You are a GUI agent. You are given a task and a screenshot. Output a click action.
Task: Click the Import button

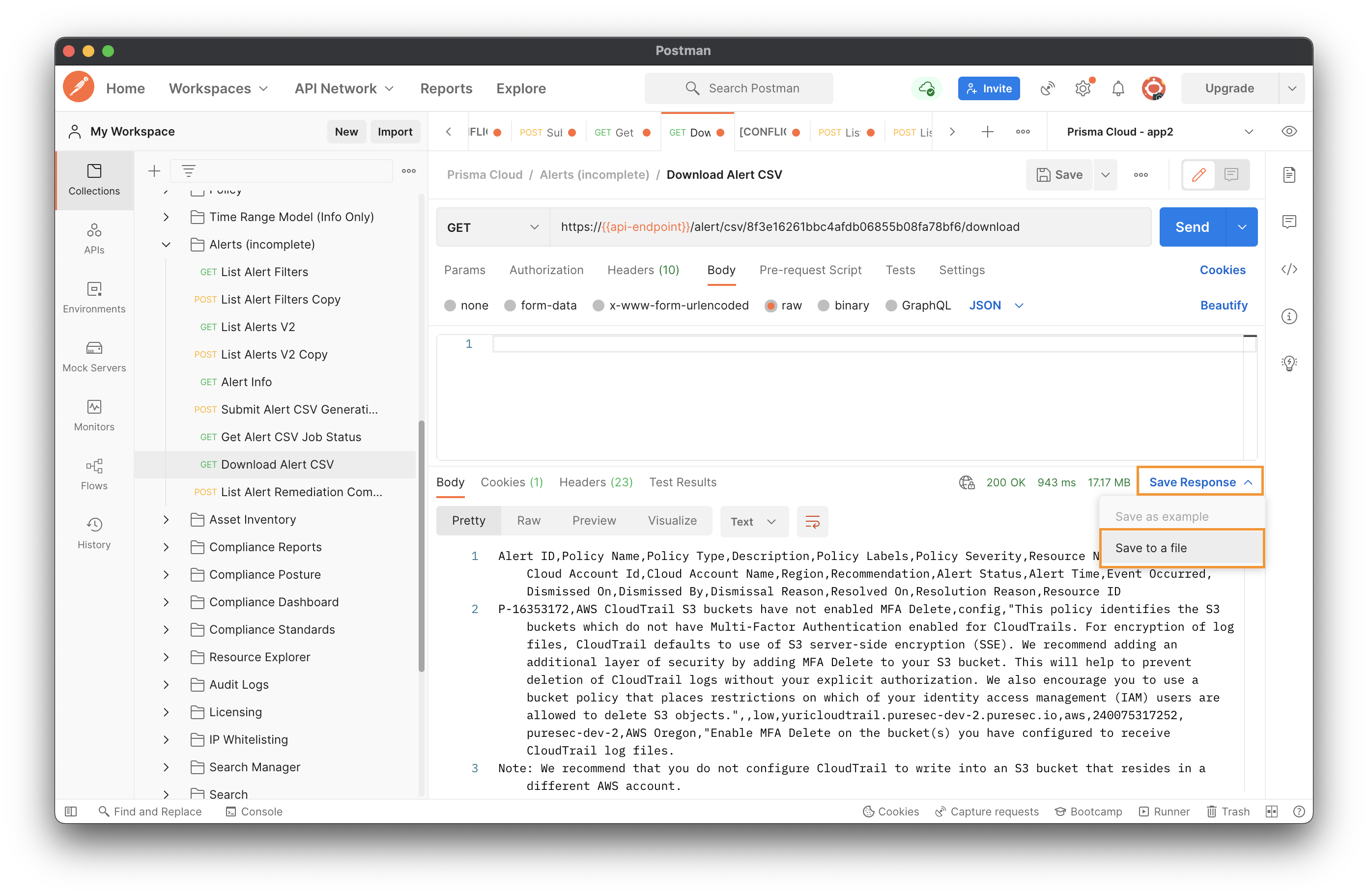click(x=395, y=132)
